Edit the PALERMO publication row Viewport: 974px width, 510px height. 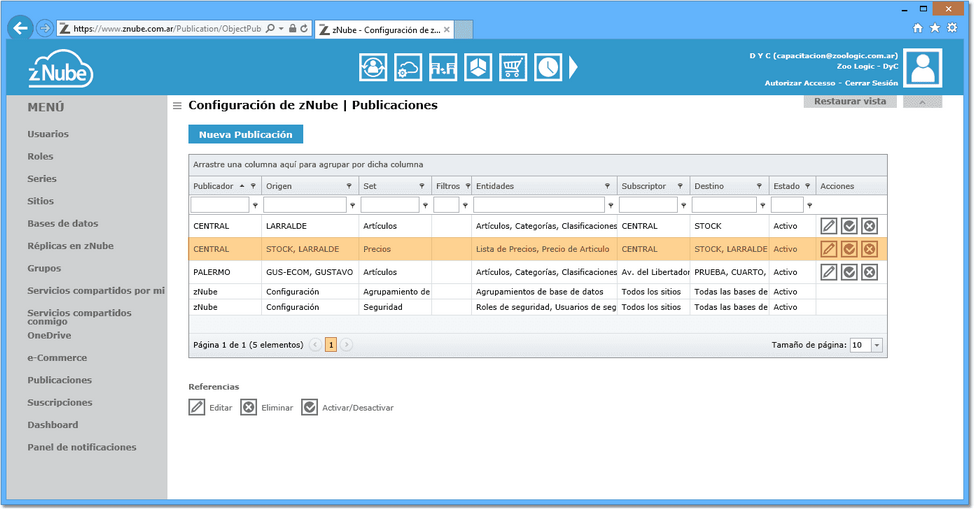[829, 272]
